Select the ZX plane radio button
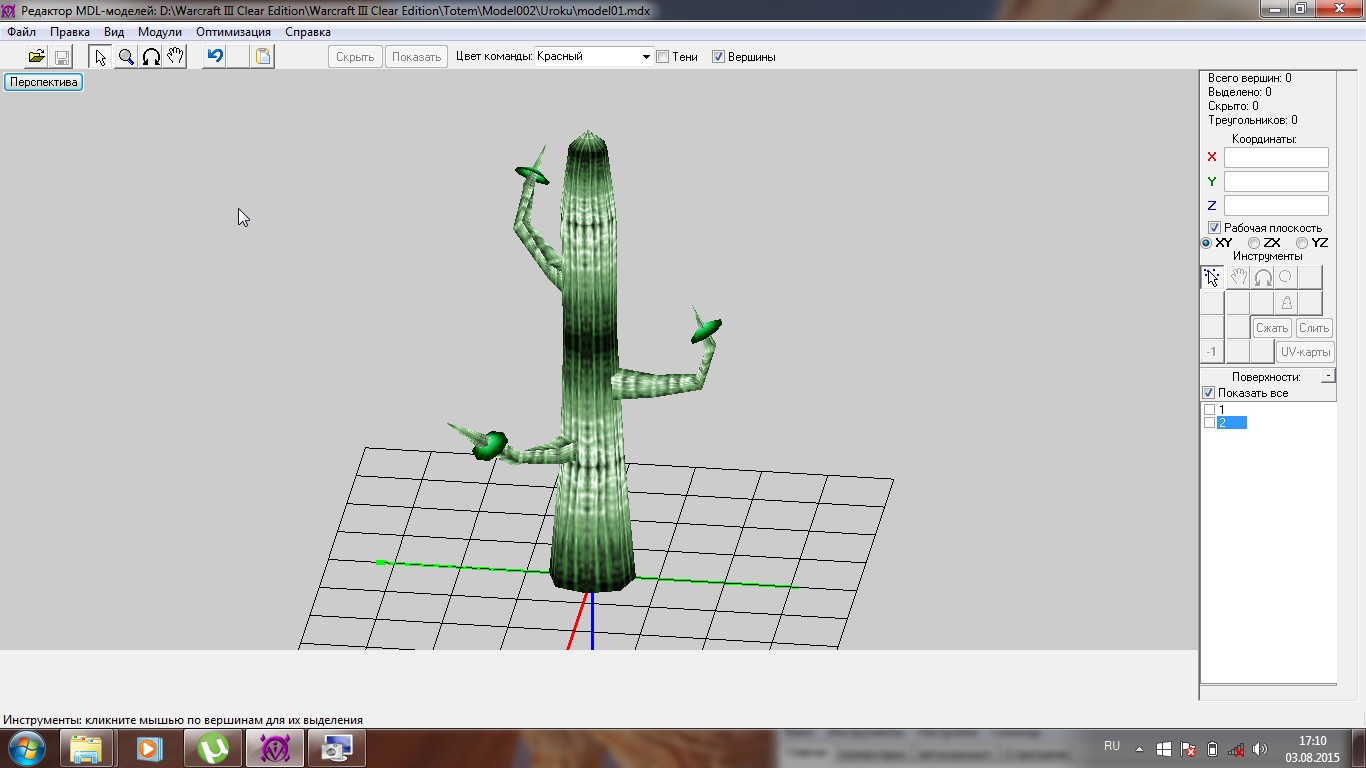Screen dimensions: 1366x768 point(1254,243)
